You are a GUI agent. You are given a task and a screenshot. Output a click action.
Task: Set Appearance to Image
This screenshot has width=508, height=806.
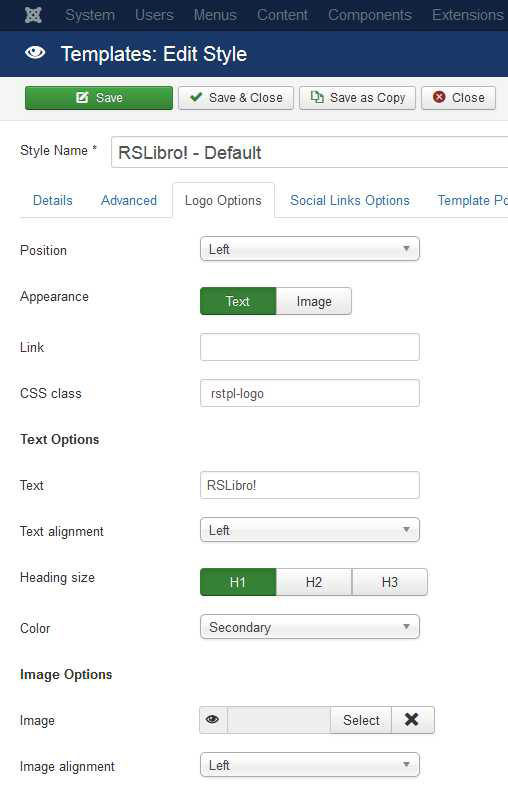click(314, 301)
